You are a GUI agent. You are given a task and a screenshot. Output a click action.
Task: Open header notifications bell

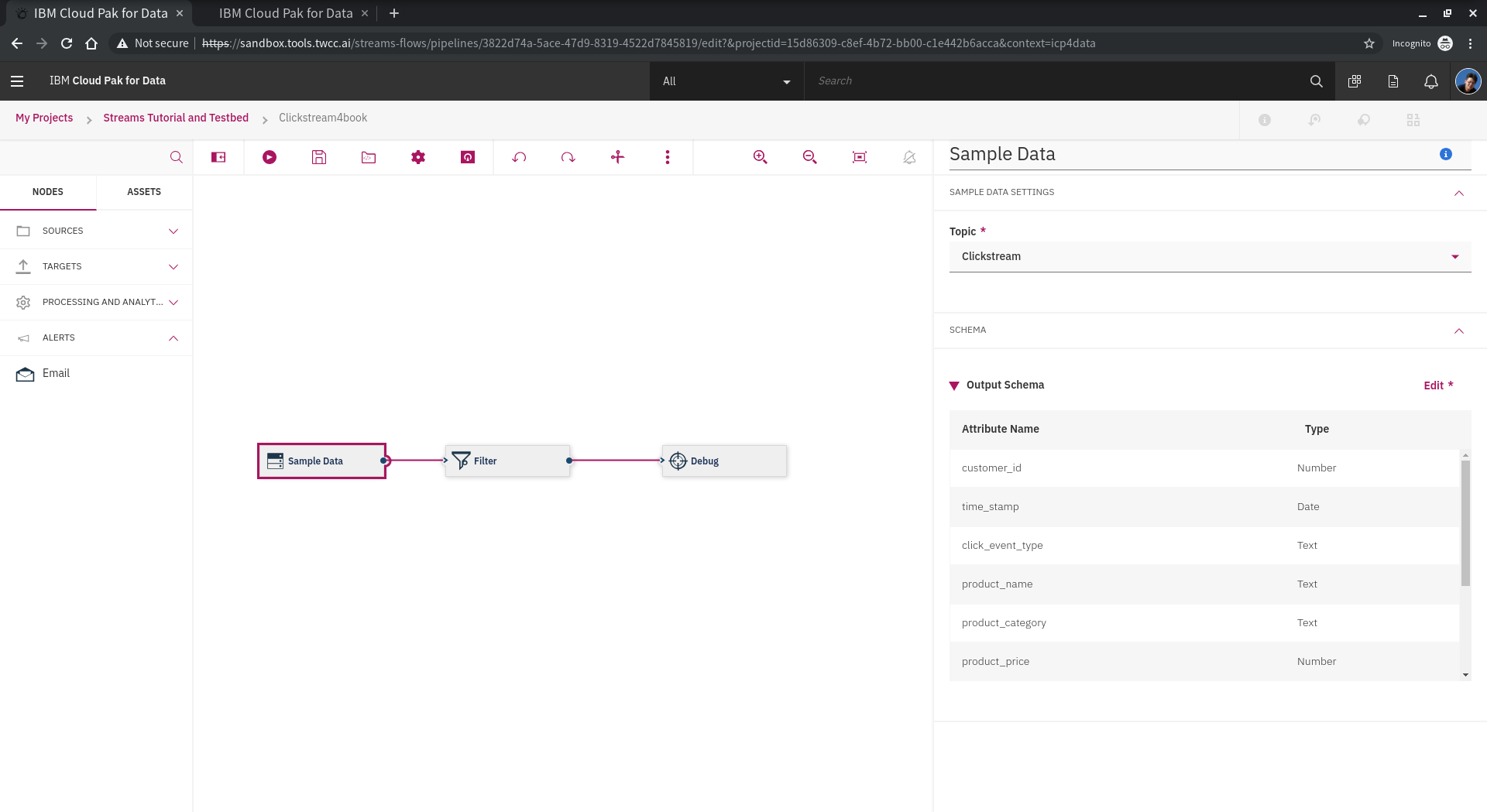(x=1431, y=81)
